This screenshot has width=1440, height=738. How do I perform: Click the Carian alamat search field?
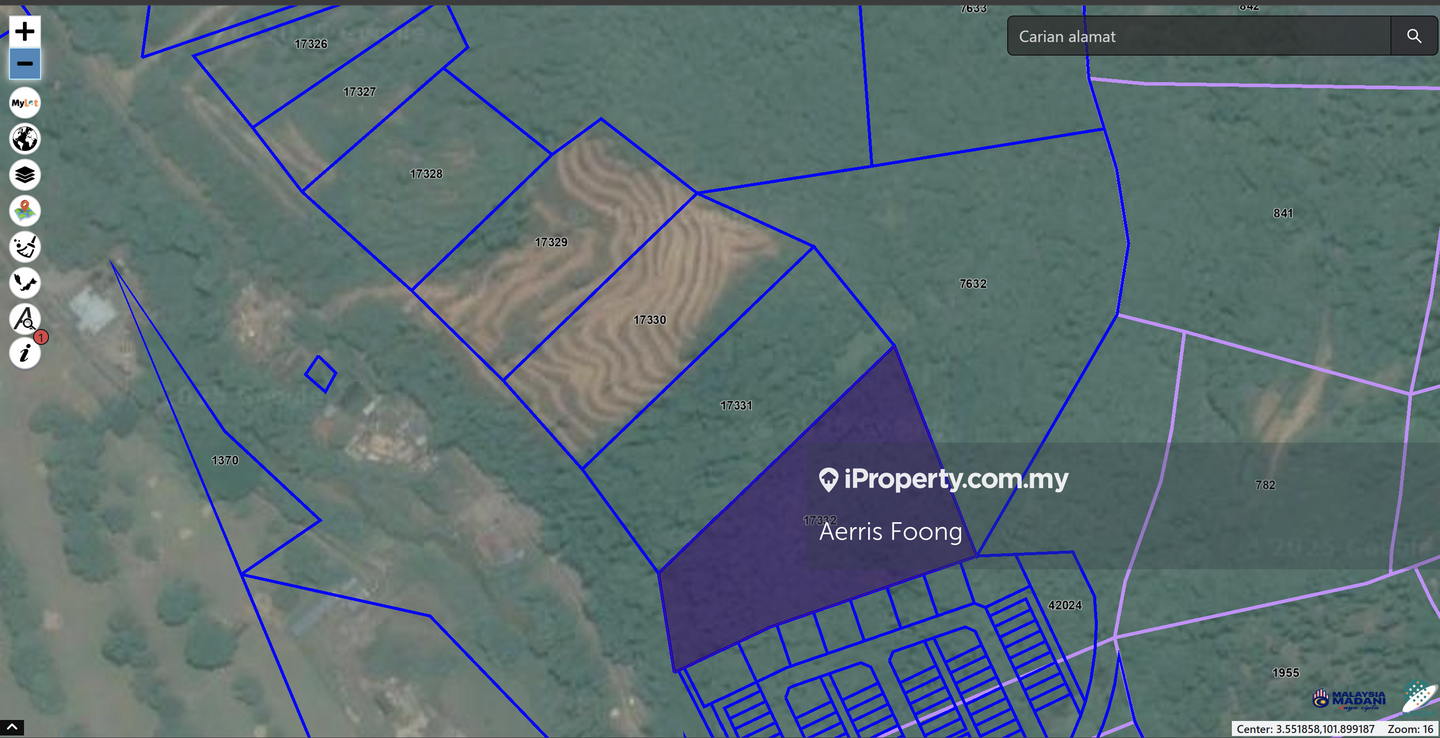point(1198,36)
